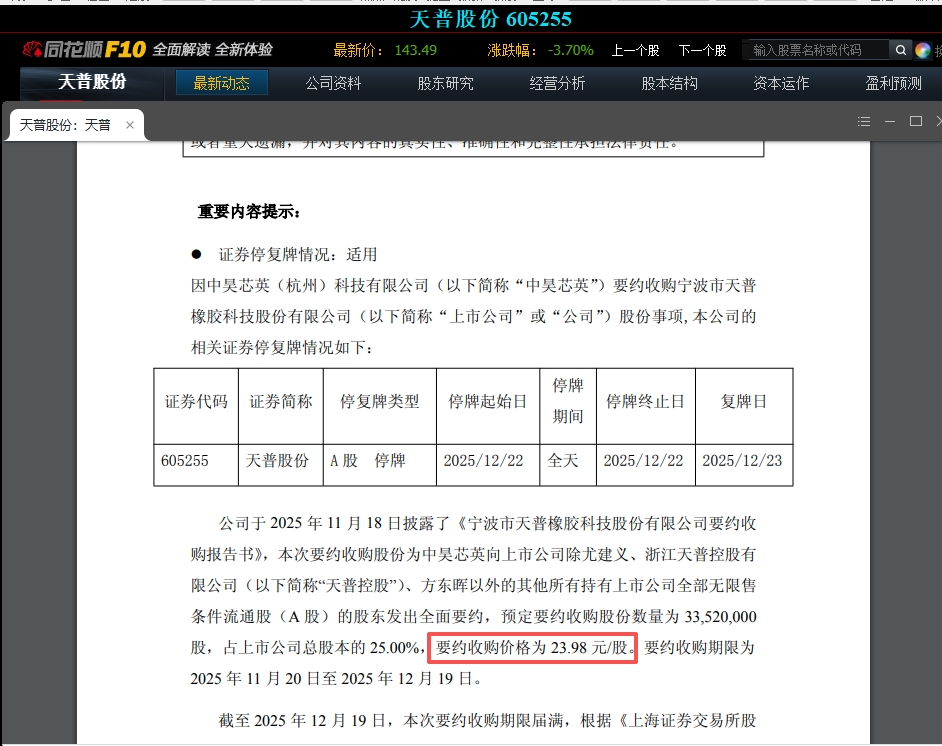Click the colorful browser icon beside search

[x=923, y=50]
